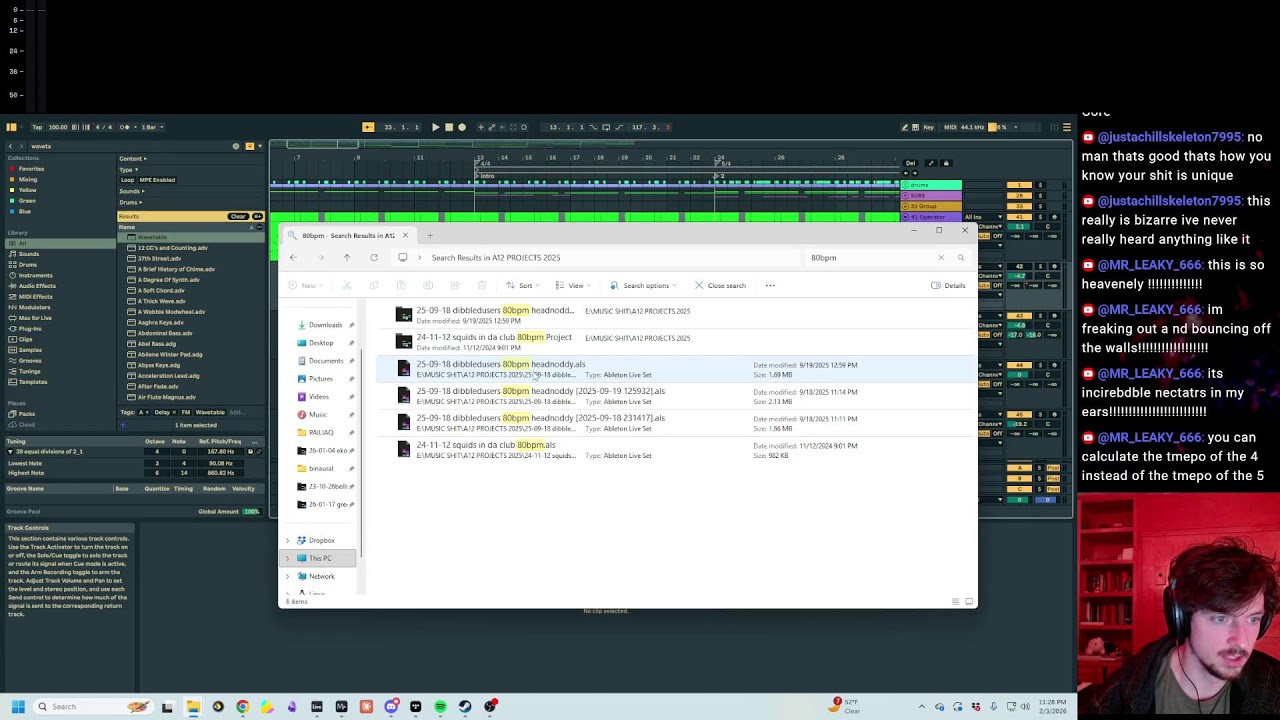Click the Close search button
This screenshot has width=1280, height=720.
pos(720,286)
